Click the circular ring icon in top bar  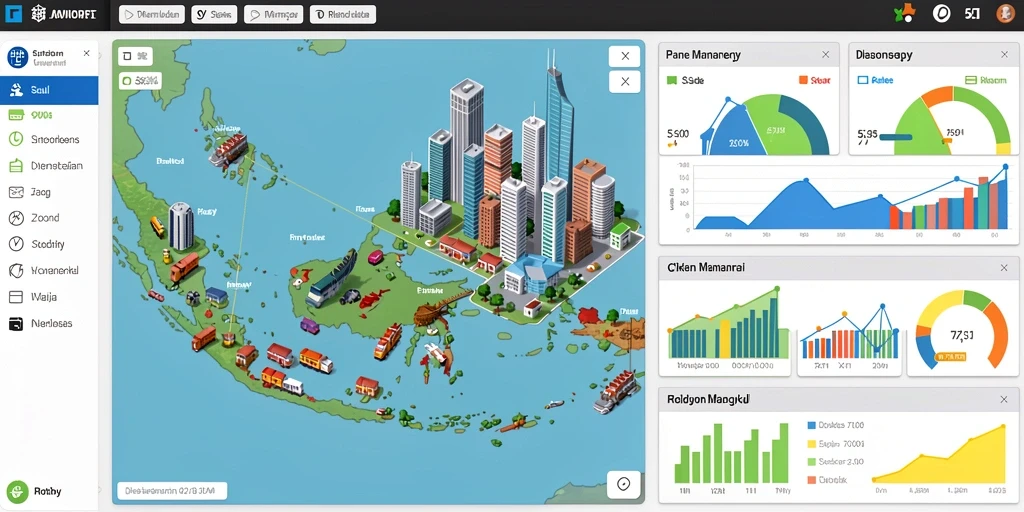(941, 13)
